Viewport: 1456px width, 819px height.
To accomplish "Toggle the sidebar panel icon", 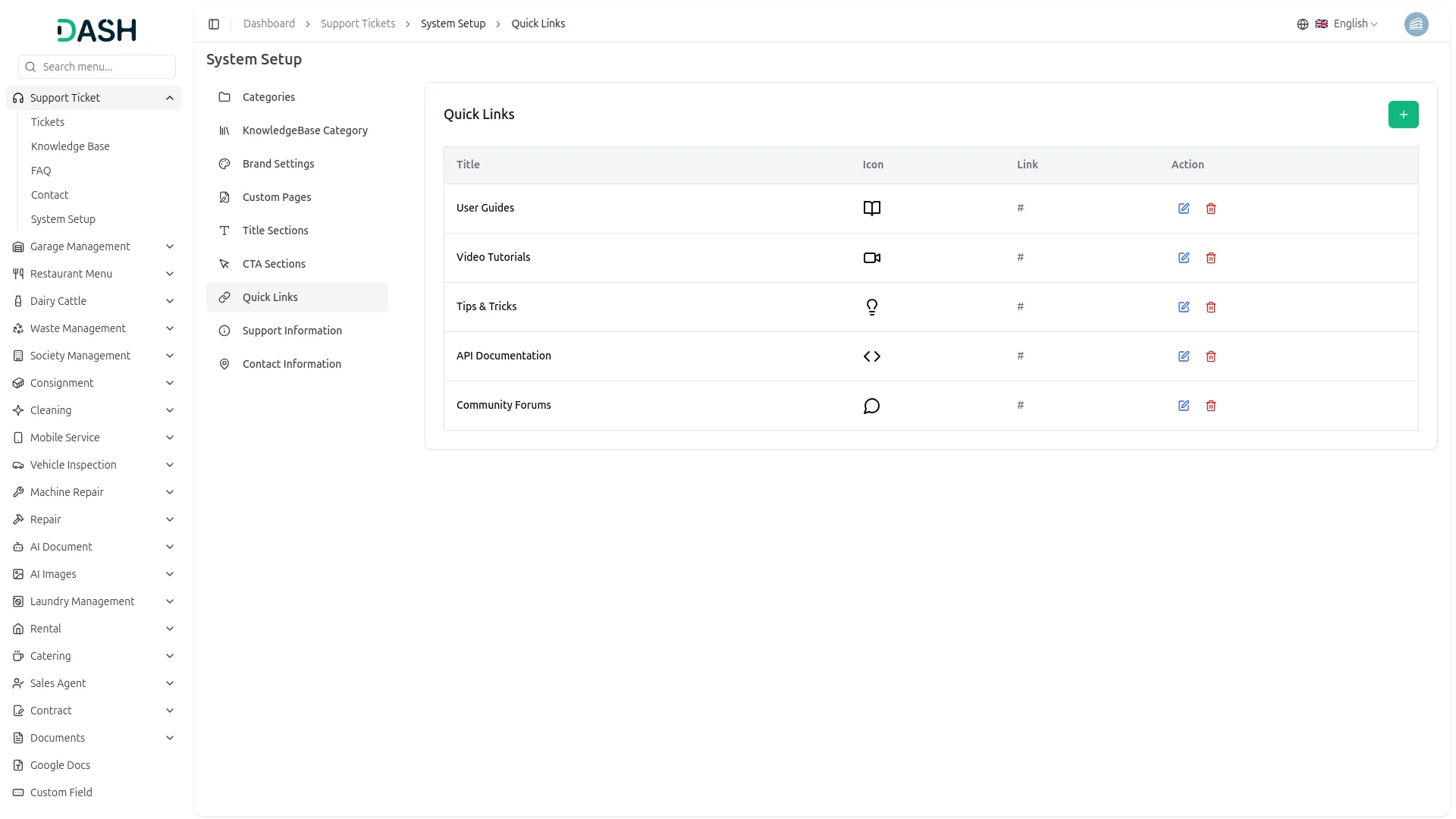I will click(x=214, y=24).
